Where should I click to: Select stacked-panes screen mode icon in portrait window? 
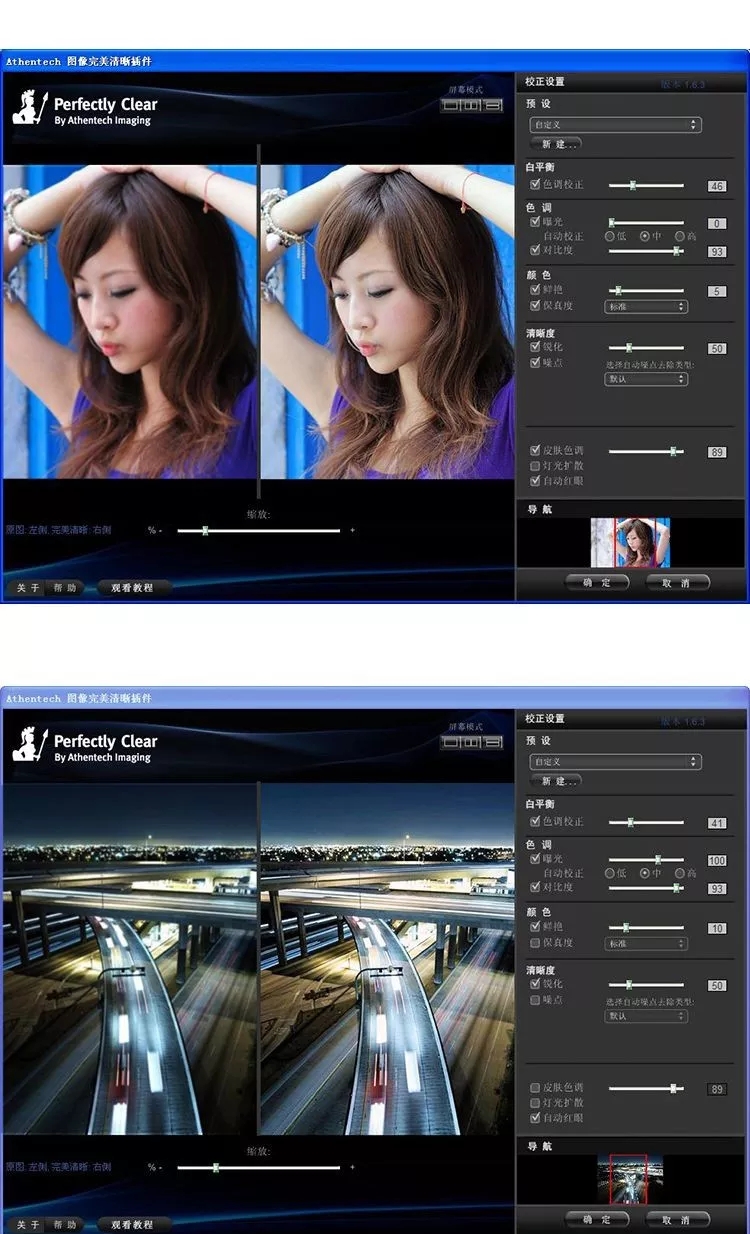click(492, 104)
